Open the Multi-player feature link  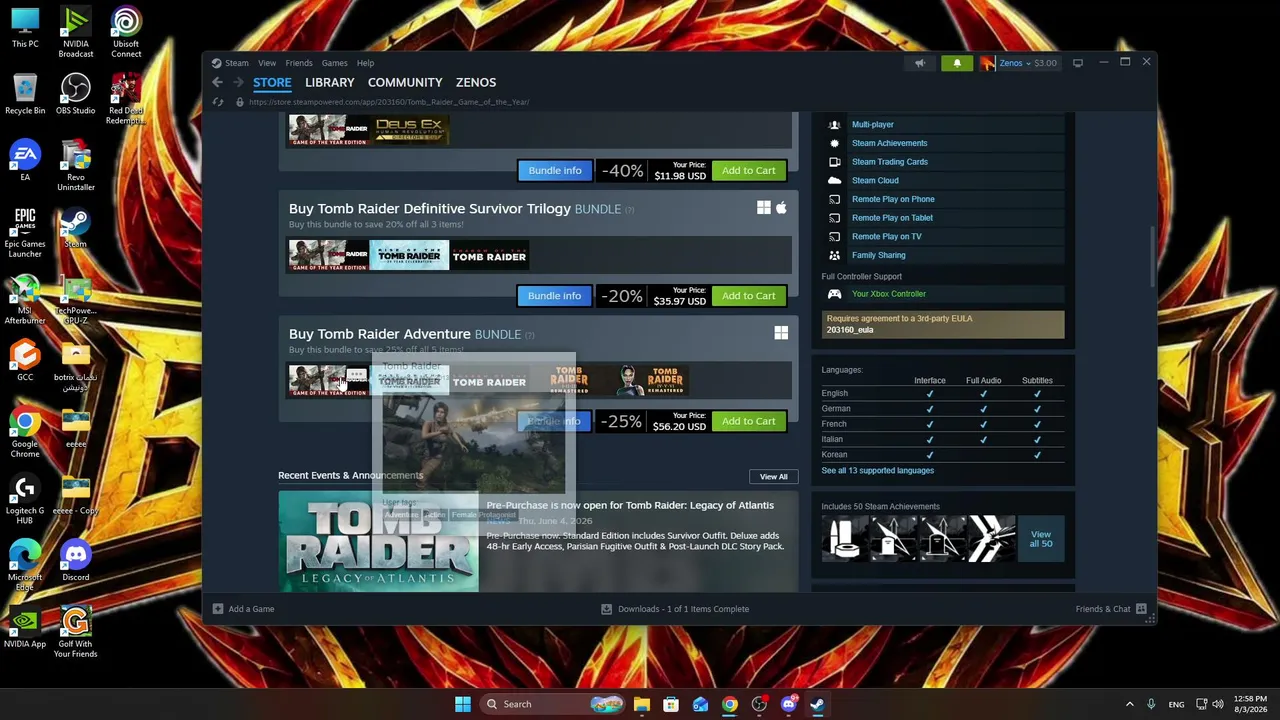click(x=872, y=125)
